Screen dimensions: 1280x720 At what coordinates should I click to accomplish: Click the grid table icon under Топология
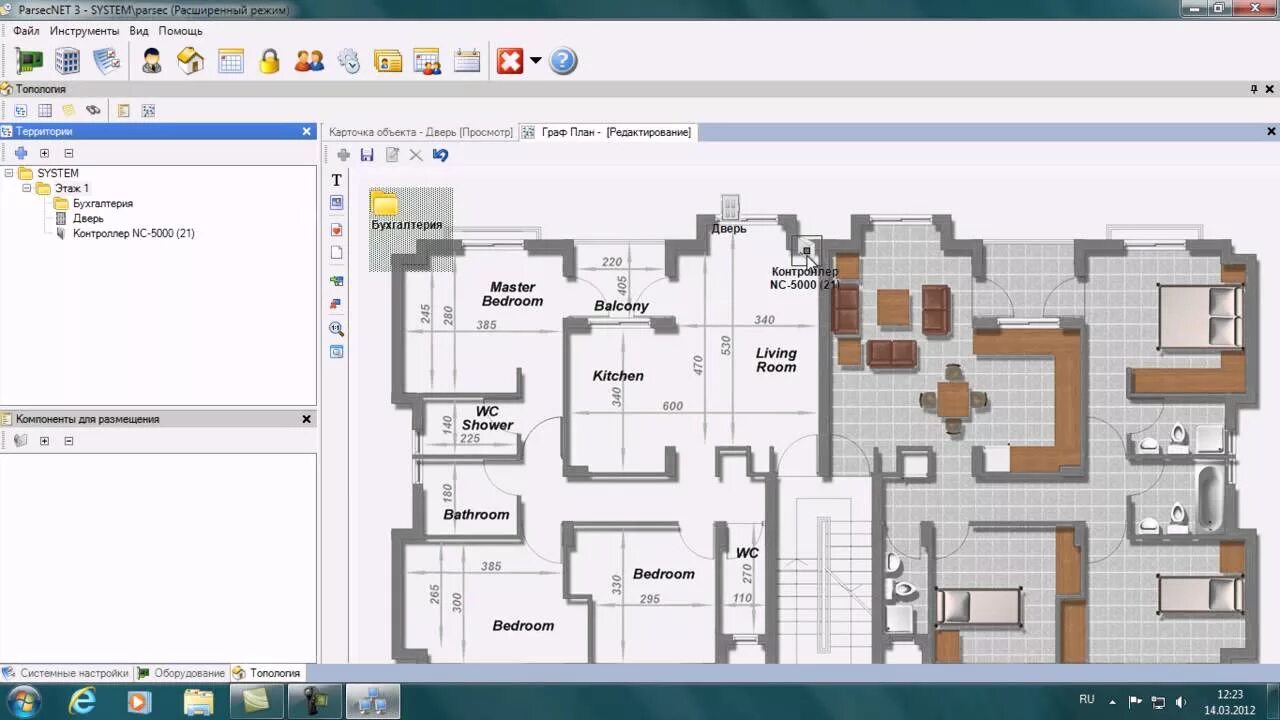[x=45, y=111]
